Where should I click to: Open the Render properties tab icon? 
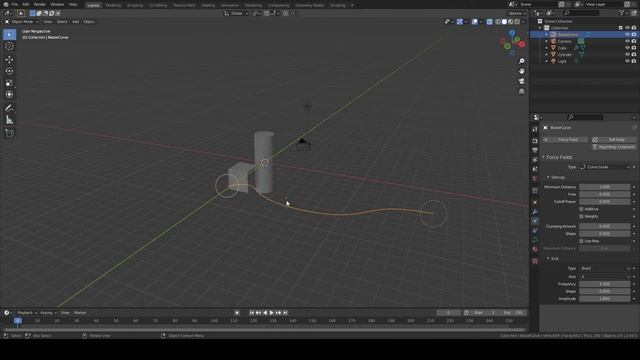(535, 141)
